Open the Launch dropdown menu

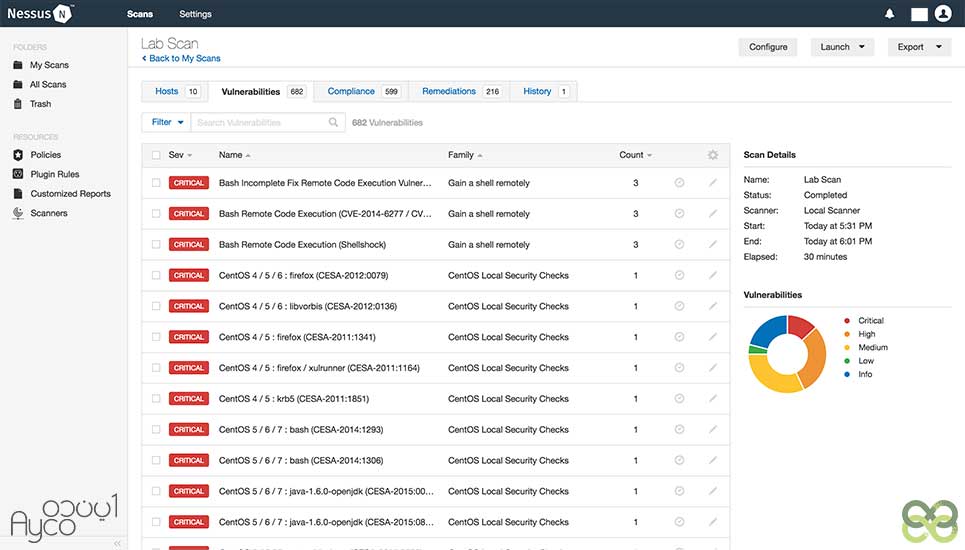(x=842, y=47)
